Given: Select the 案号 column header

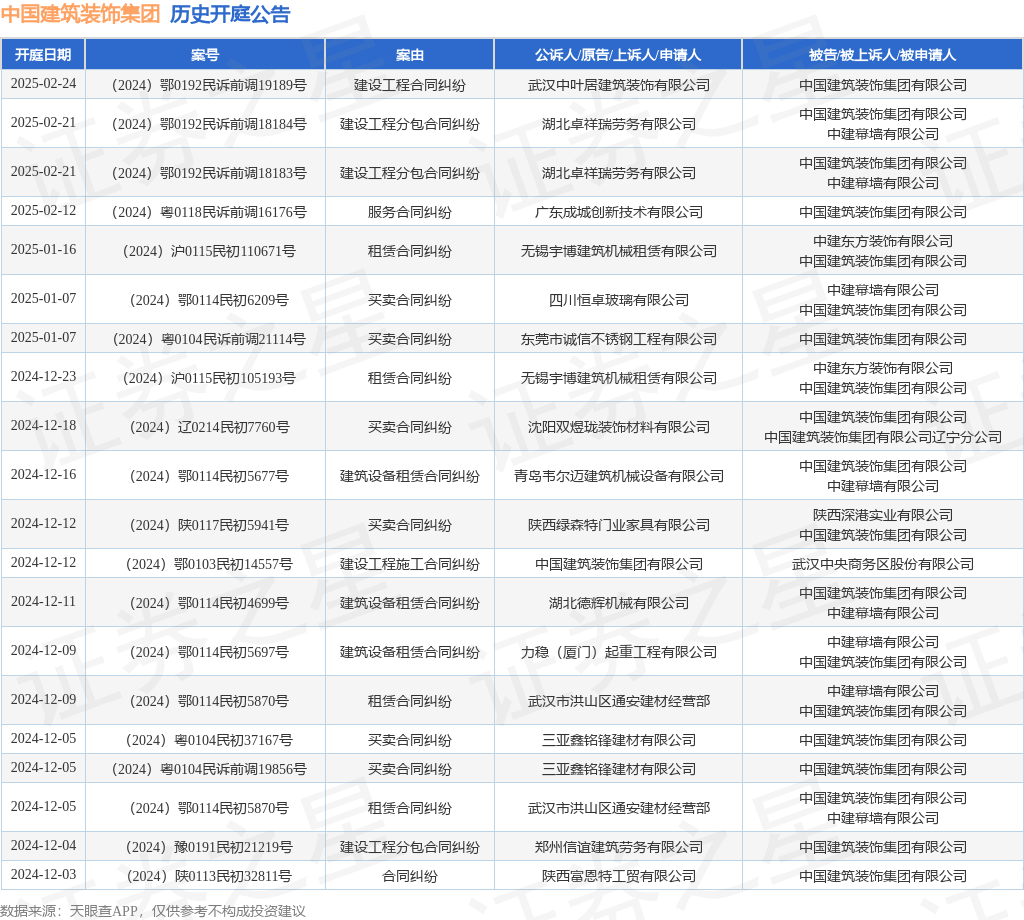Looking at the screenshot, I should (205, 55).
